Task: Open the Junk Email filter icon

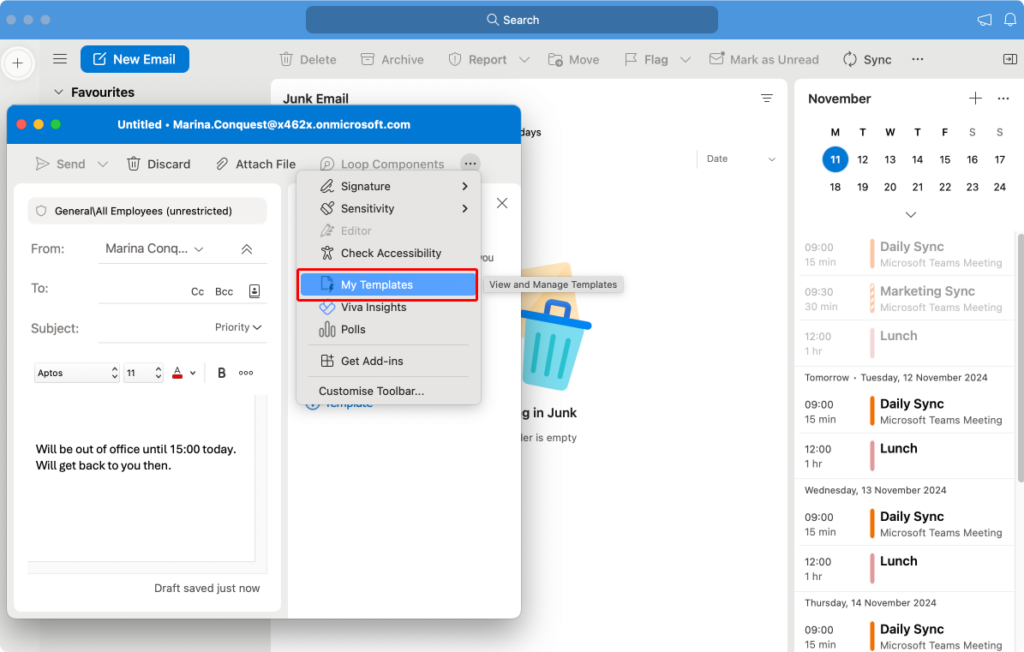Action: (x=767, y=98)
